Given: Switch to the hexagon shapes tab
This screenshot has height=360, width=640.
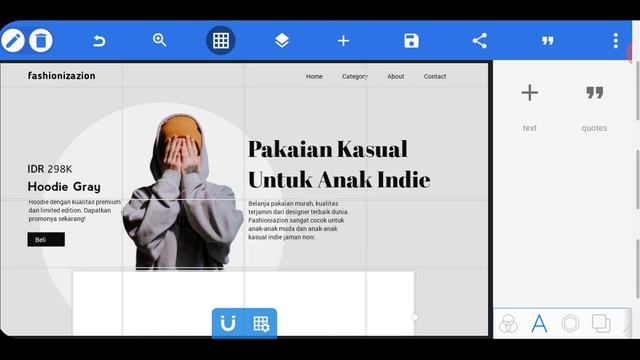Looking at the screenshot, I should click(570, 324).
